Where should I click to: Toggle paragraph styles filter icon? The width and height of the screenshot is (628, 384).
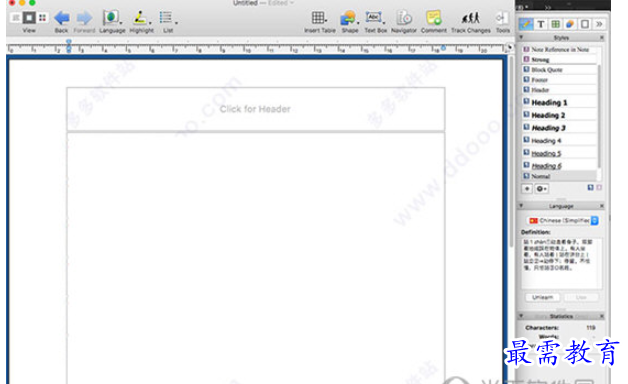point(590,187)
